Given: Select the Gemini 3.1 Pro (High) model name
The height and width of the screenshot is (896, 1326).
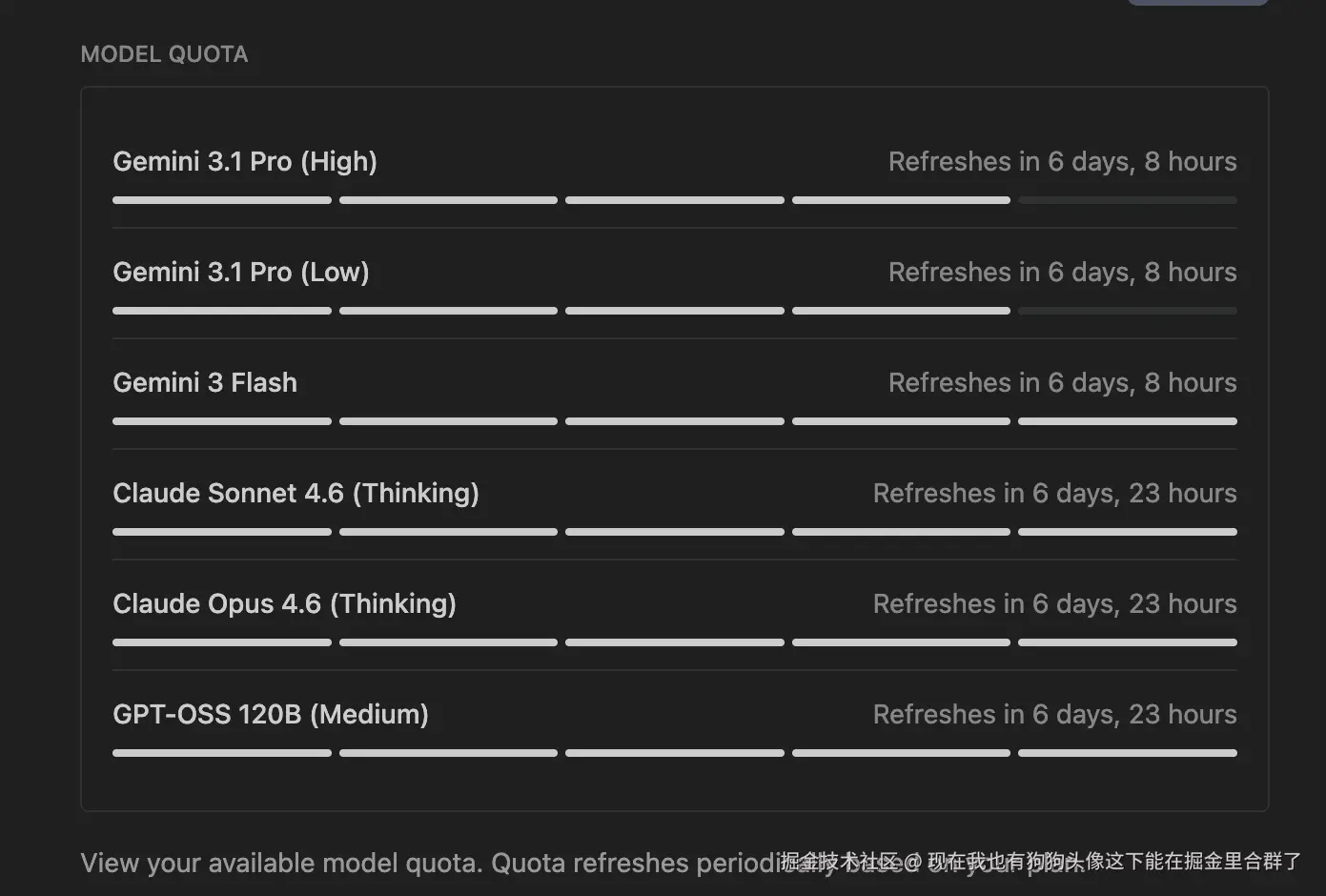Looking at the screenshot, I should click(245, 161).
